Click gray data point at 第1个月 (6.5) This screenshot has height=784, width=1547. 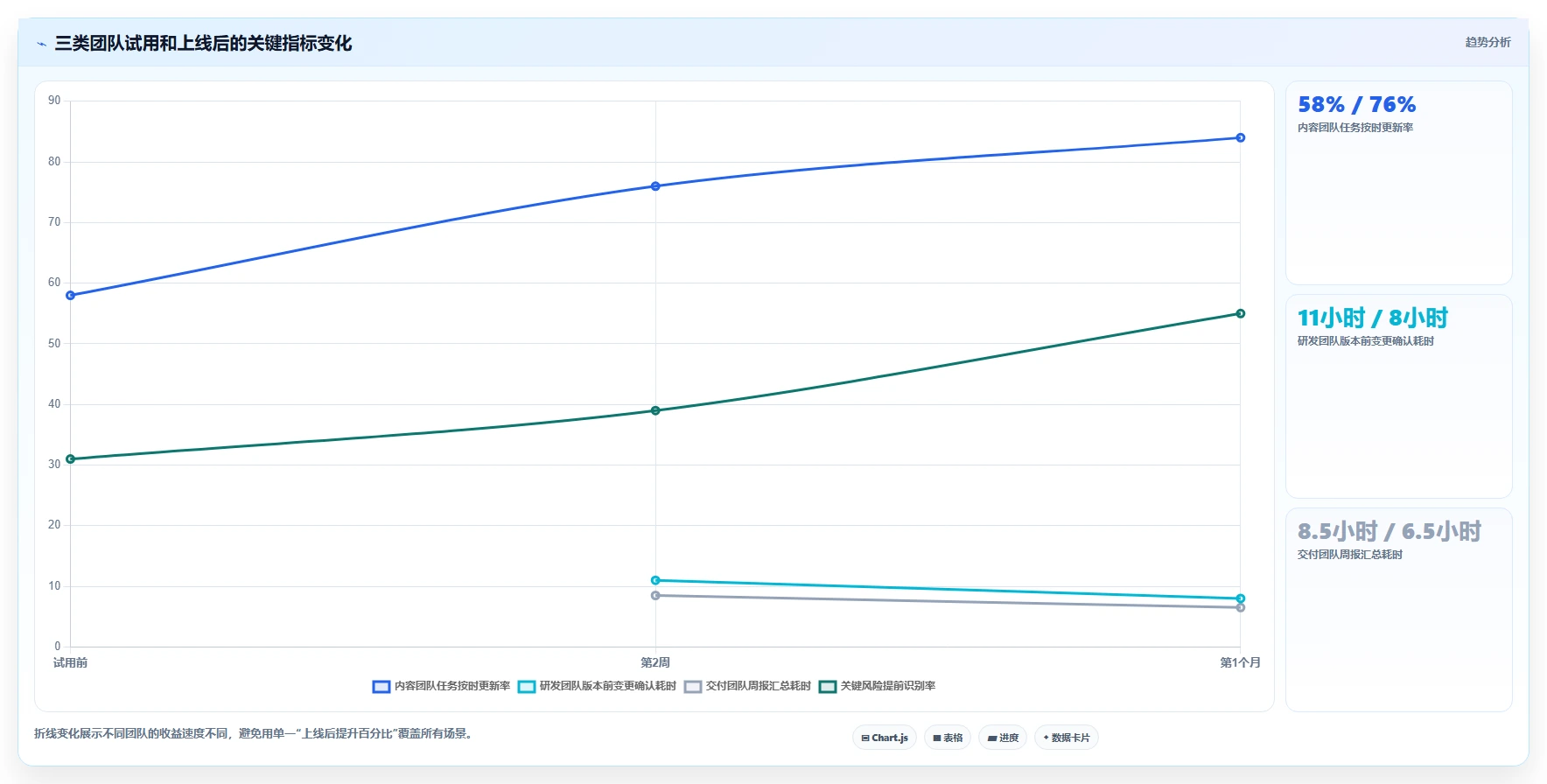point(1241,608)
